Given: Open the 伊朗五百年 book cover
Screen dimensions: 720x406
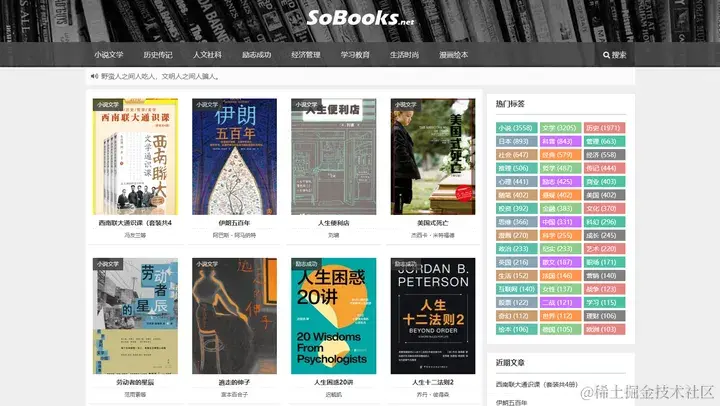Looking at the screenshot, I should [x=234, y=157].
